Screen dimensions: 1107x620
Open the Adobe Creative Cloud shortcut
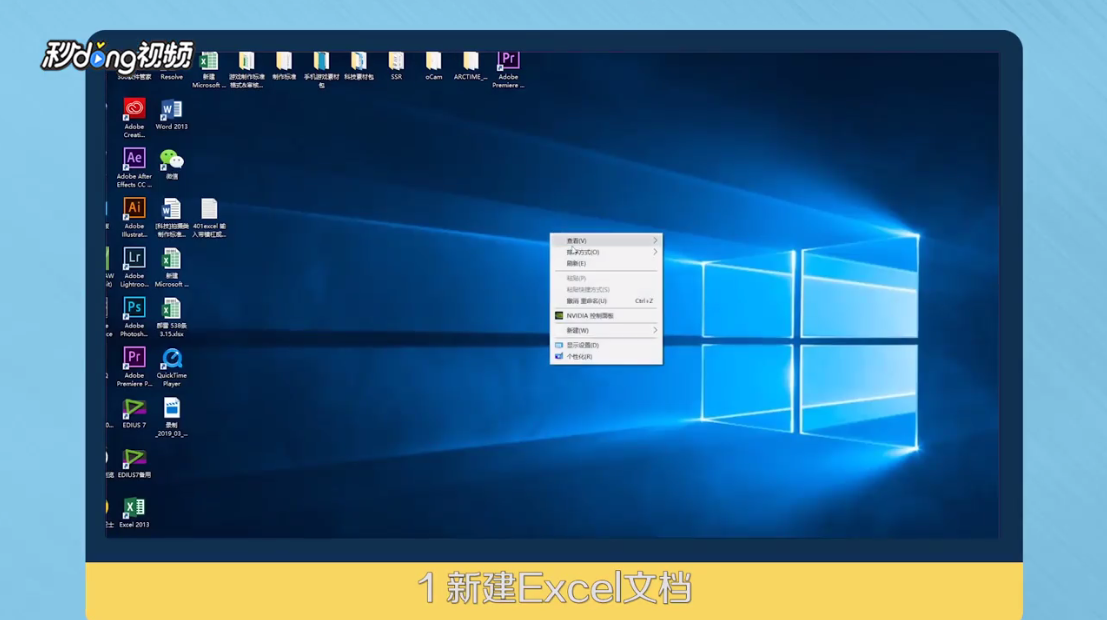coord(134,117)
